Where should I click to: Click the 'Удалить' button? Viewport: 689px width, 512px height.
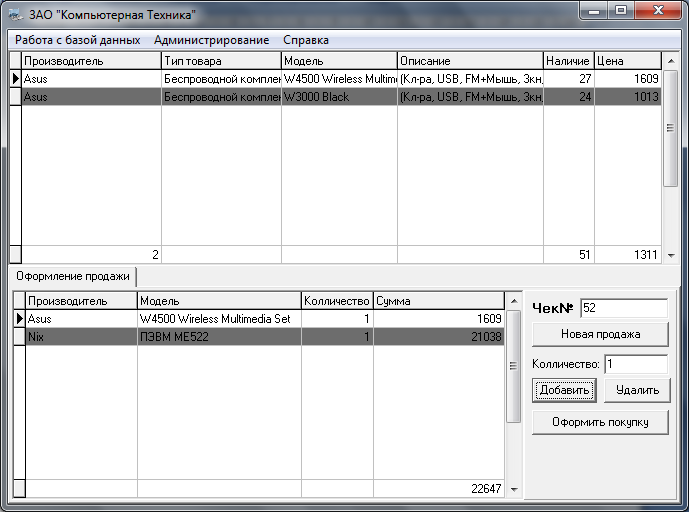[637, 390]
